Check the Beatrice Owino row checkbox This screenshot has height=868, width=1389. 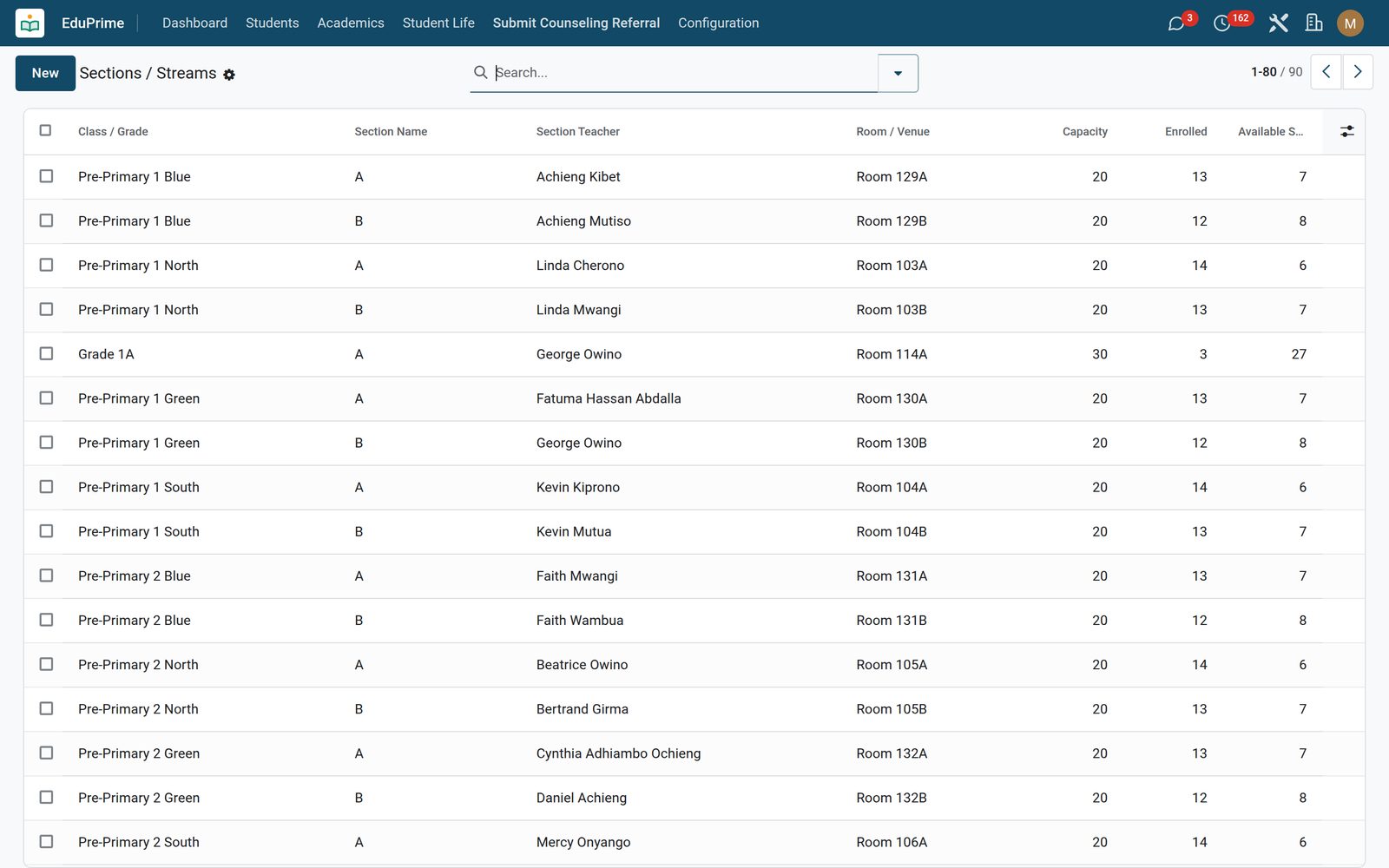(46, 664)
